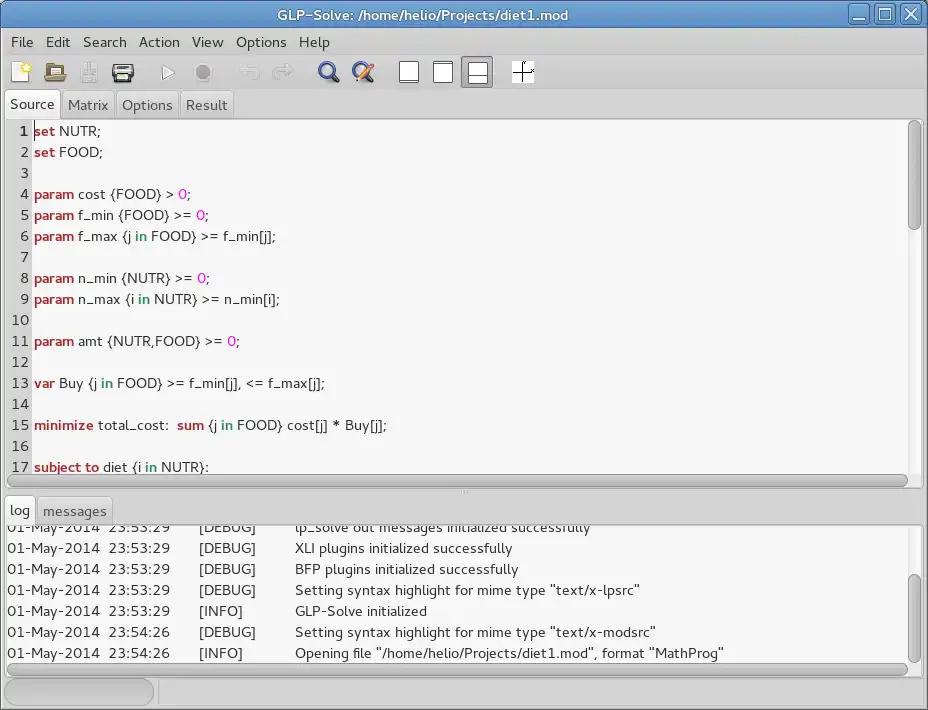Screen dimensions: 928x710
Task: Switch to the Result tab
Action: click(207, 105)
